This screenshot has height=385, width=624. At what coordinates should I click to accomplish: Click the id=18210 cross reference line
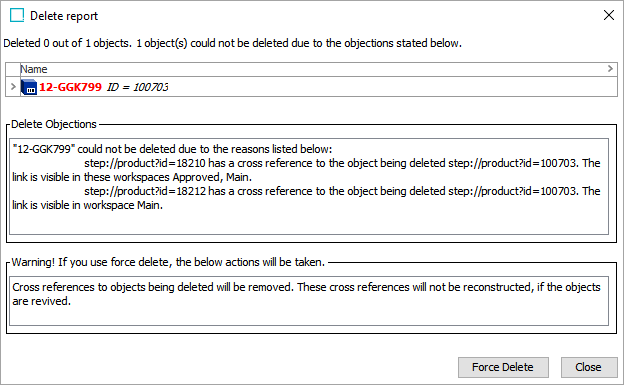point(306,170)
